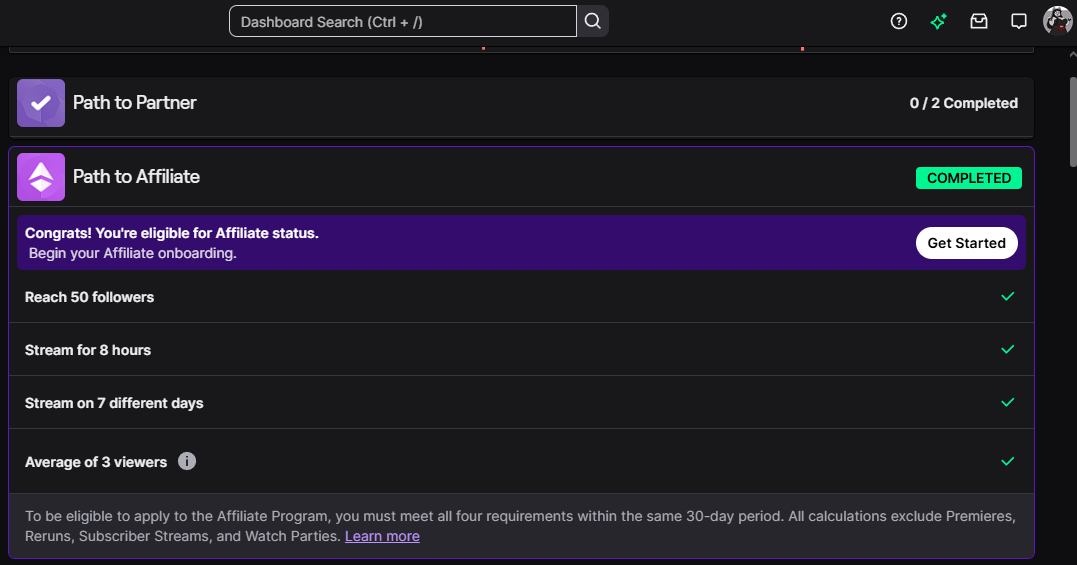This screenshot has height=565, width=1077.
Task: Open the inbox notifications icon
Action: (x=979, y=21)
